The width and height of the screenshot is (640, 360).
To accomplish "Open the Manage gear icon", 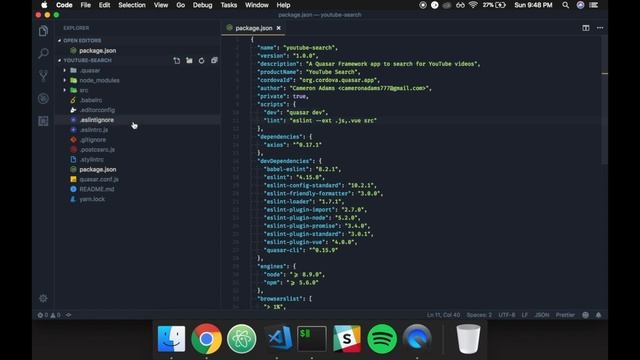I will pos(43,298).
